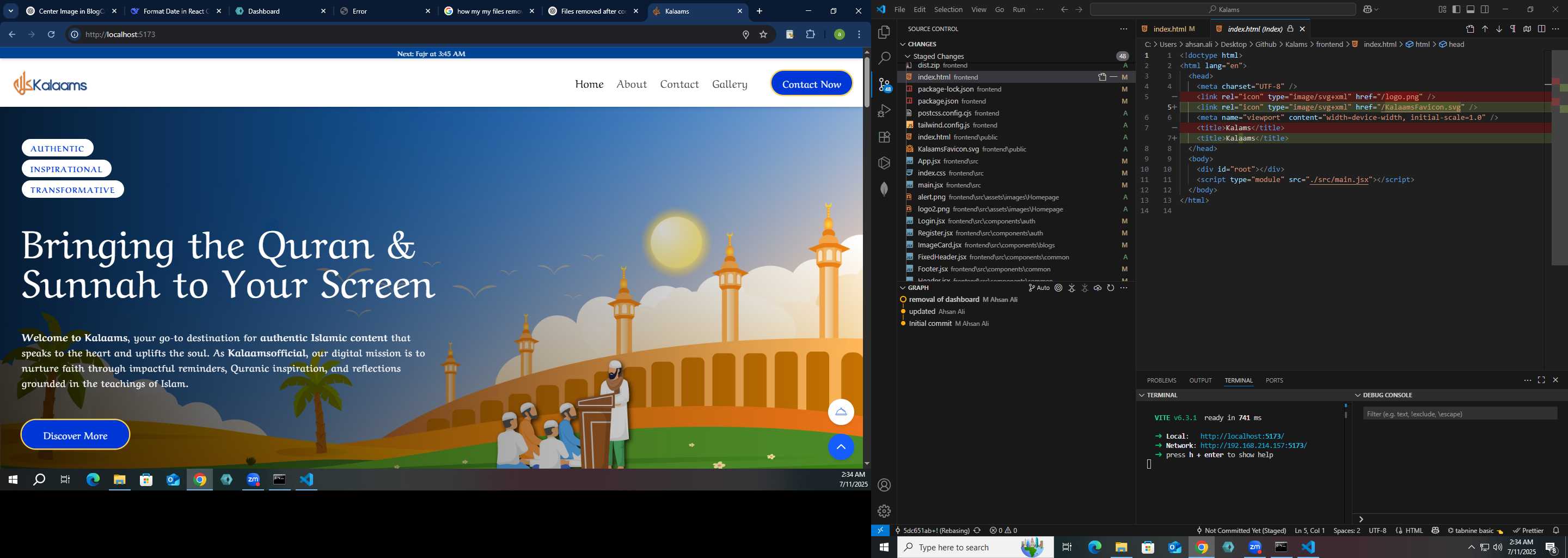Go to Next Change arrow in diff editor
The image size is (1568, 558).
click(x=1499, y=29)
